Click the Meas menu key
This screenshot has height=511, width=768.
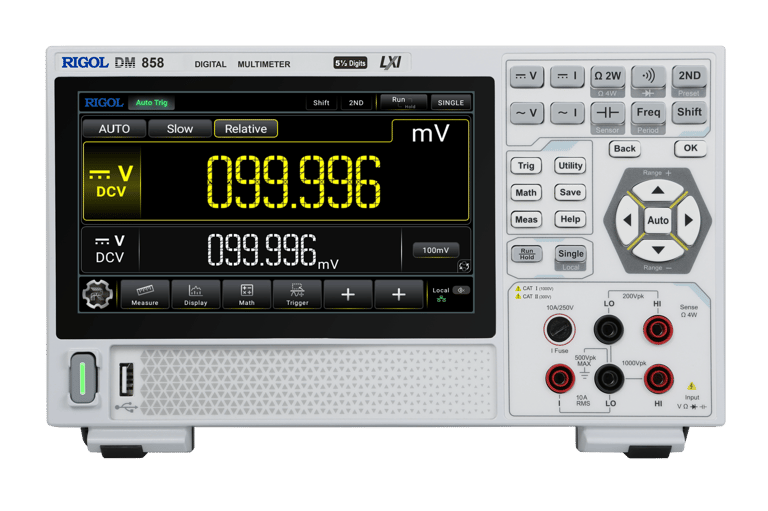pos(526,219)
